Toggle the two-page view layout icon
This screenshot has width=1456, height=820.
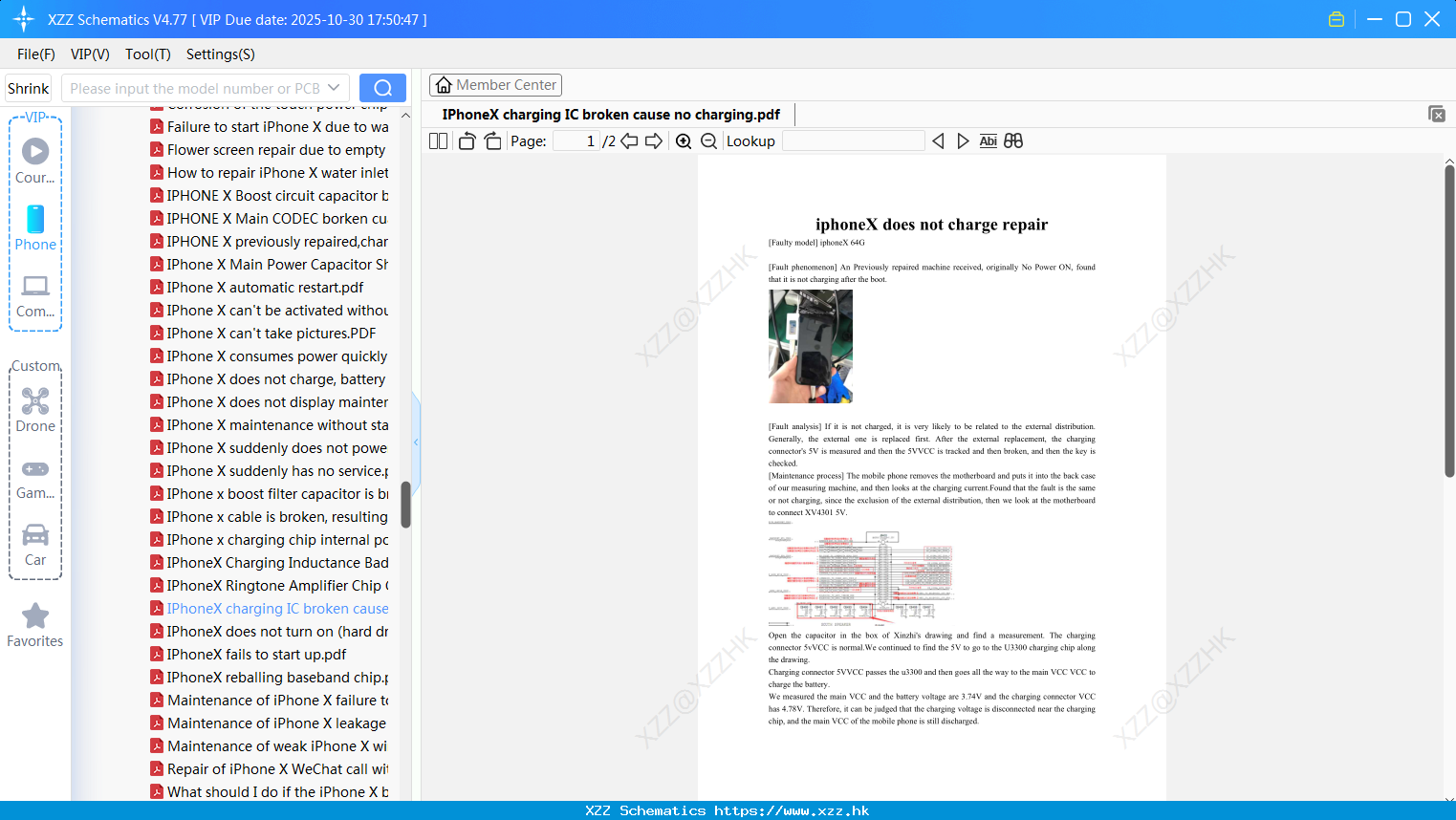pyautogui.click(x=438, y=141)
